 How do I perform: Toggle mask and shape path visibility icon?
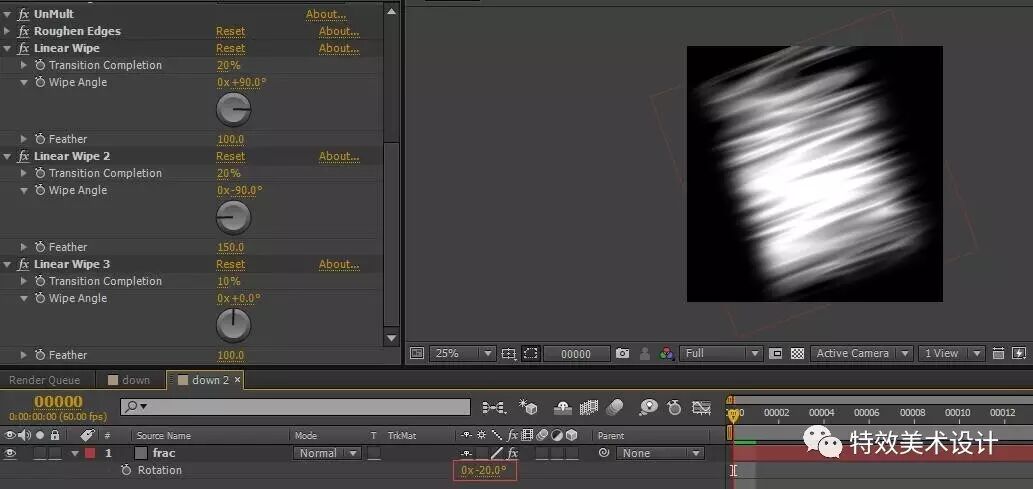(530, 353)
